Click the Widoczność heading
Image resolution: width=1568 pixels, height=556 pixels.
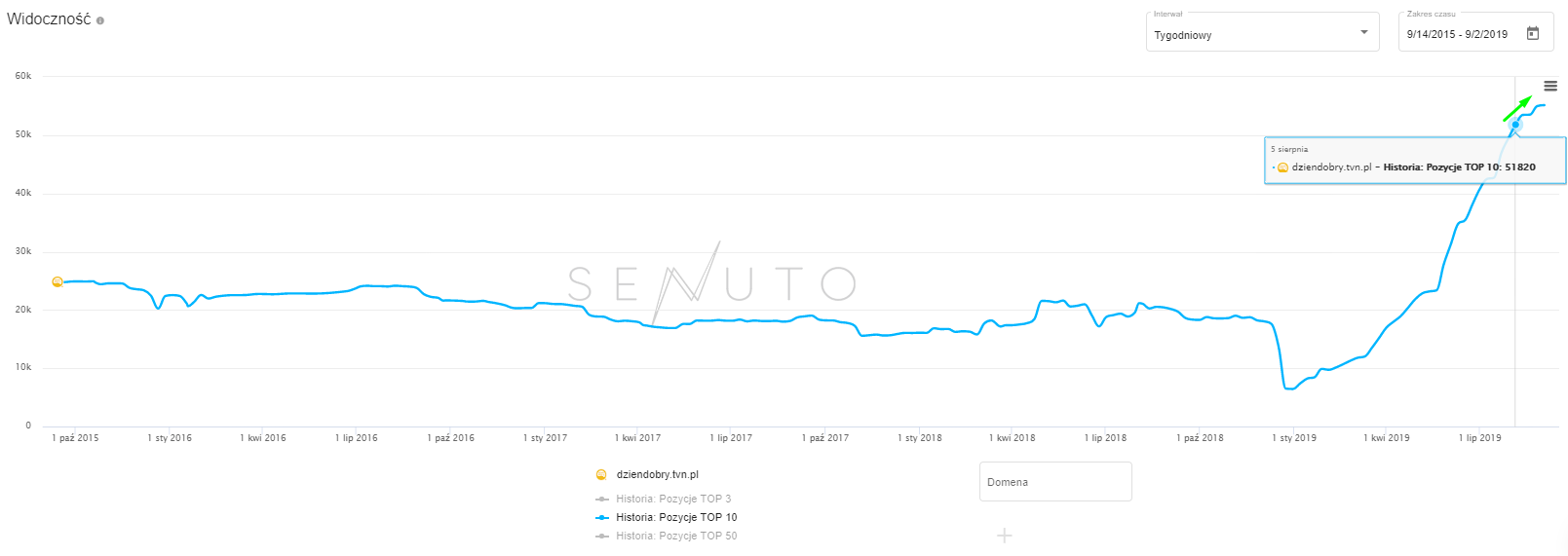pyautogui.click(x=49, y=19)
